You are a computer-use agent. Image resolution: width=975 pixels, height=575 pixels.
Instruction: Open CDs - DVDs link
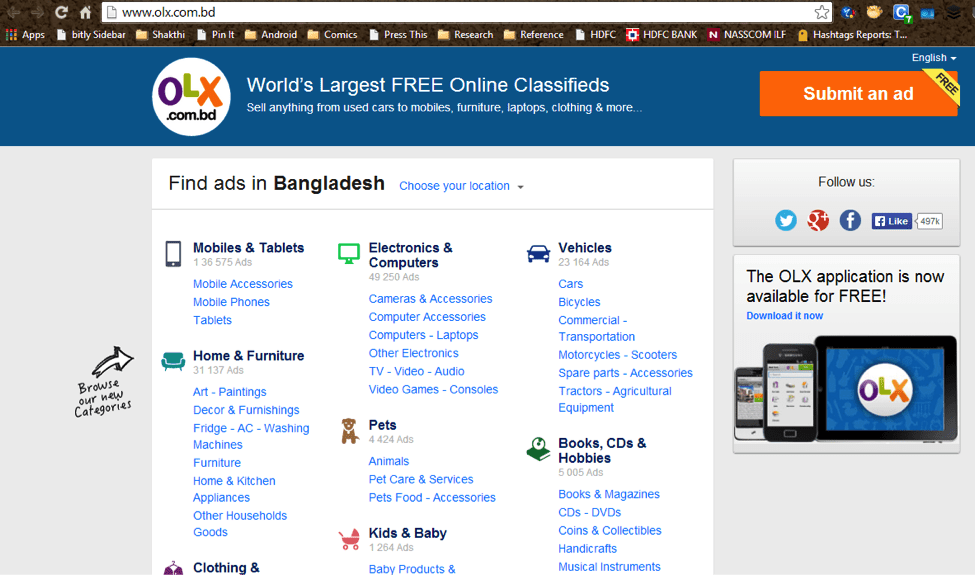pyautogui.click(x=589, y=513)
